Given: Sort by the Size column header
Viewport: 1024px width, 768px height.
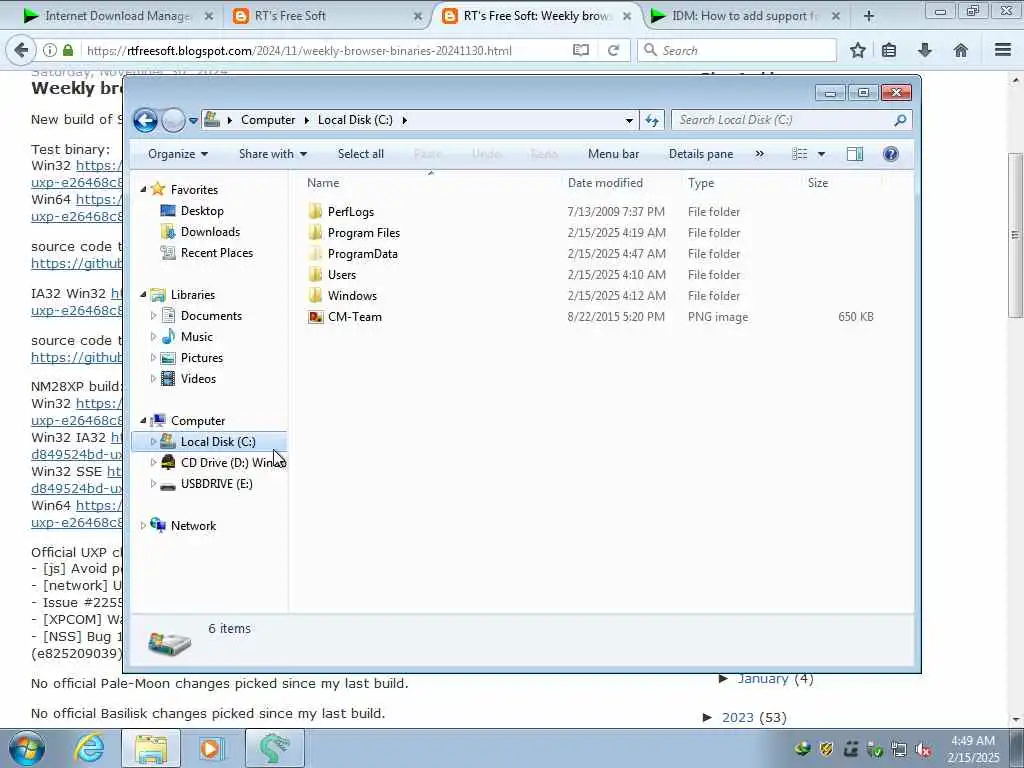Looking at the screenshot, I should tap(841, 183).
